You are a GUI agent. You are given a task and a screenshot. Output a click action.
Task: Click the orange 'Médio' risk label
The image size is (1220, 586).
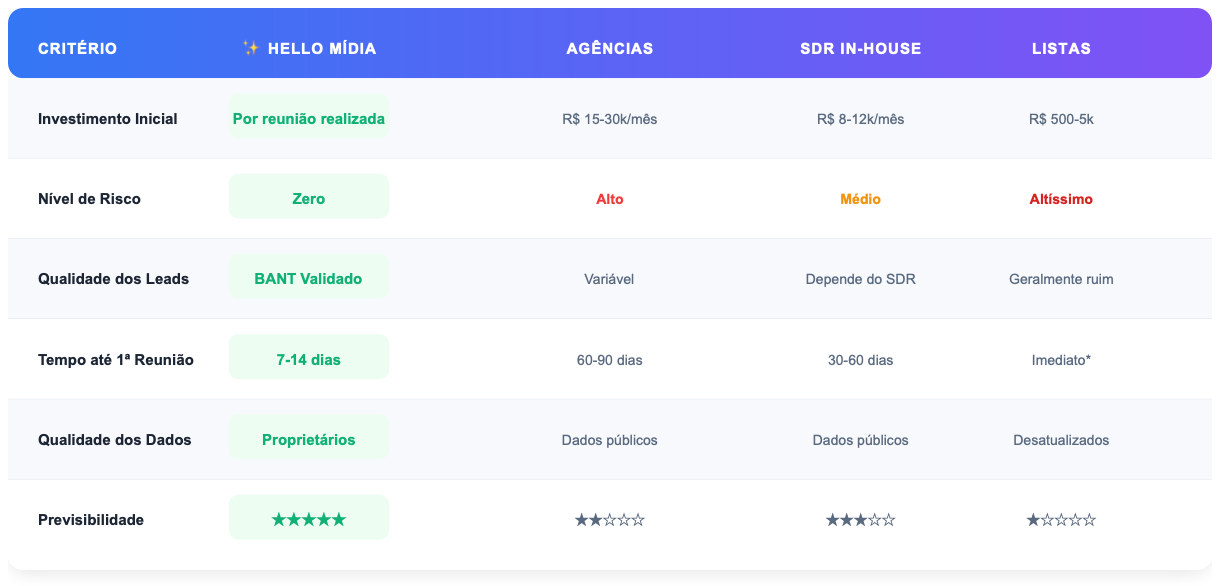pyautogui.click(x=860, y=199)
